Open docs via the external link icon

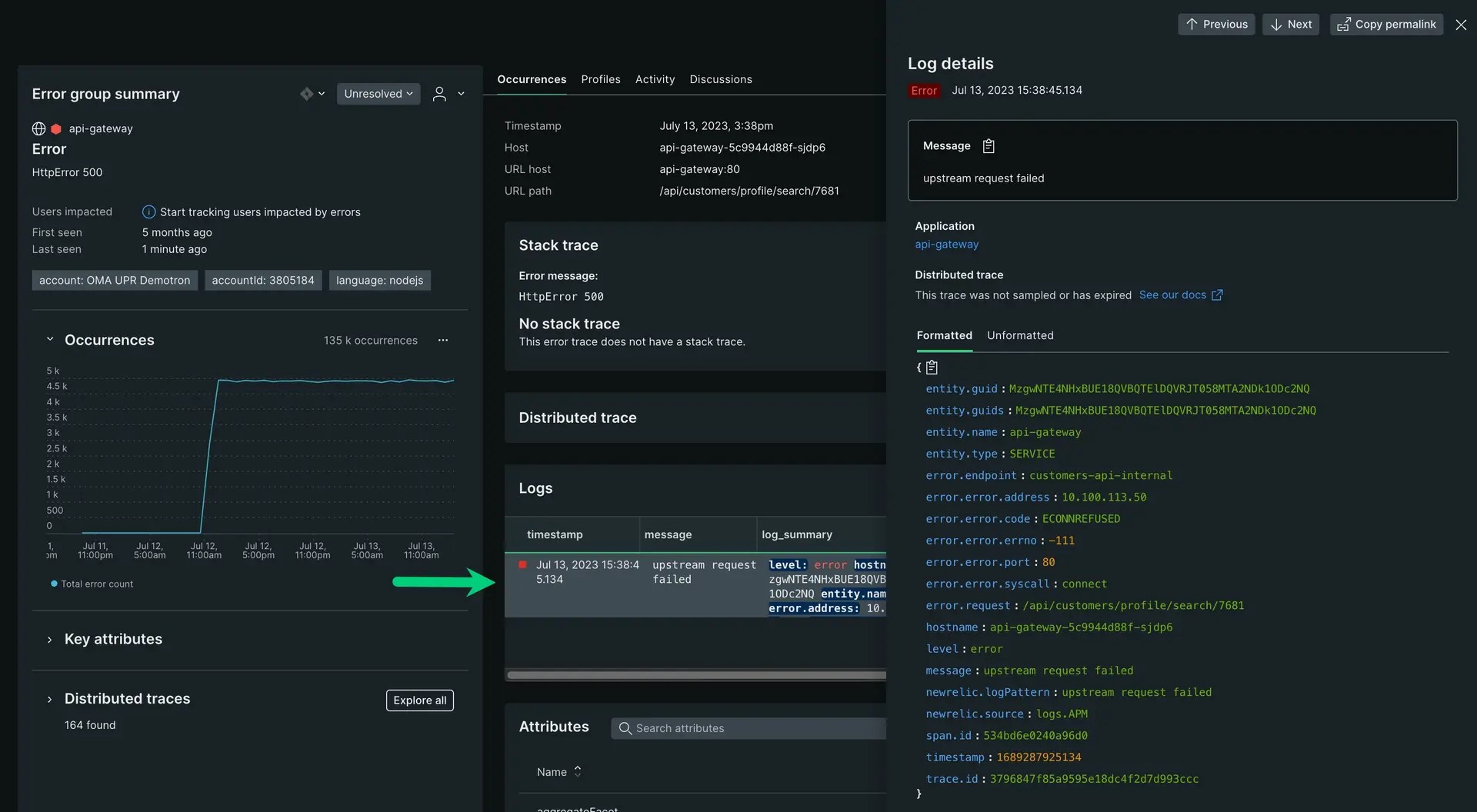coord(1217,295)
